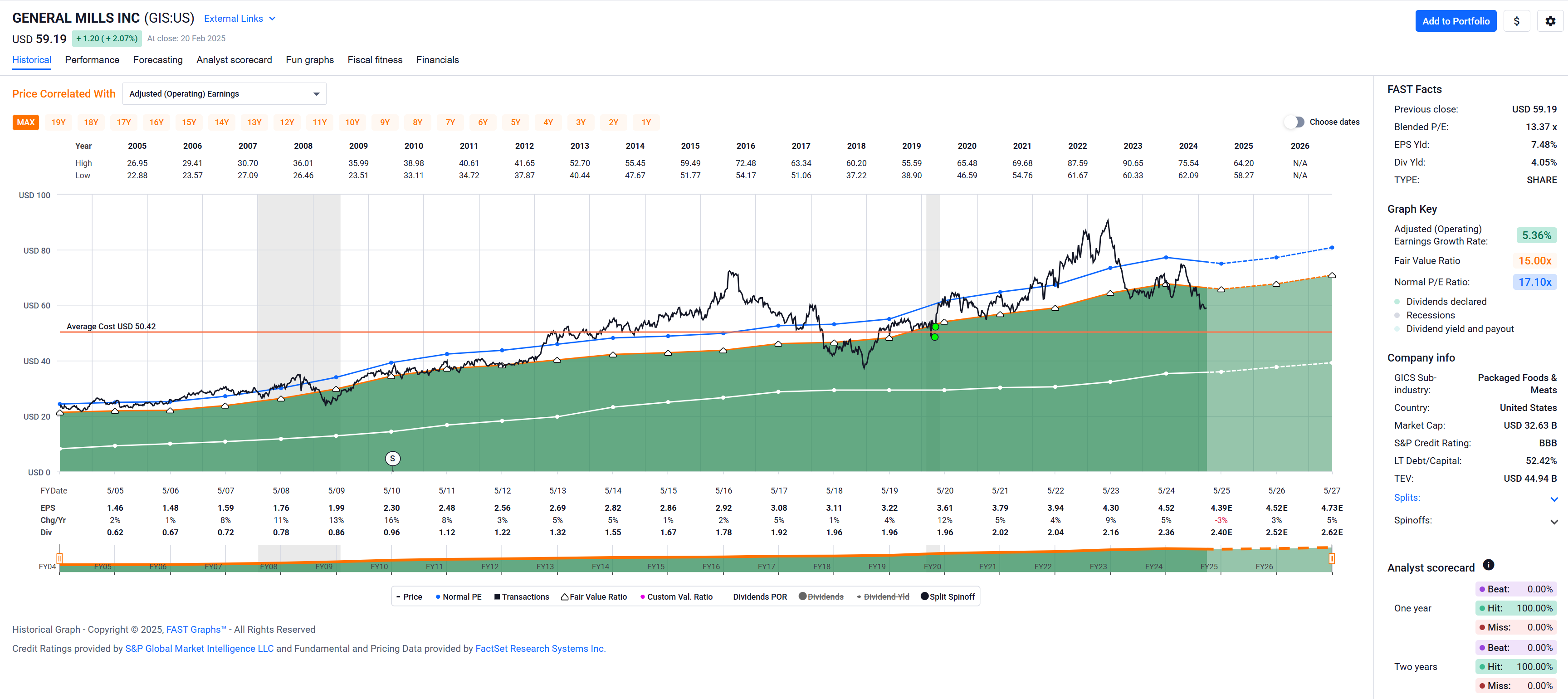Click the settings gear icon
The width and height of the screenshot is (1568, 699).
pos(1550,21)
